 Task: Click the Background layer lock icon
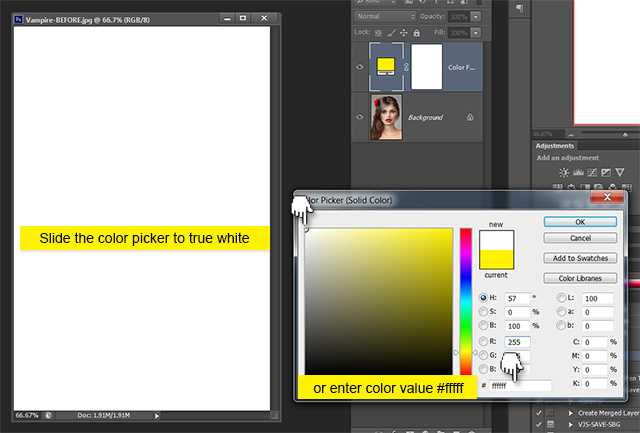tap(471, 117)
